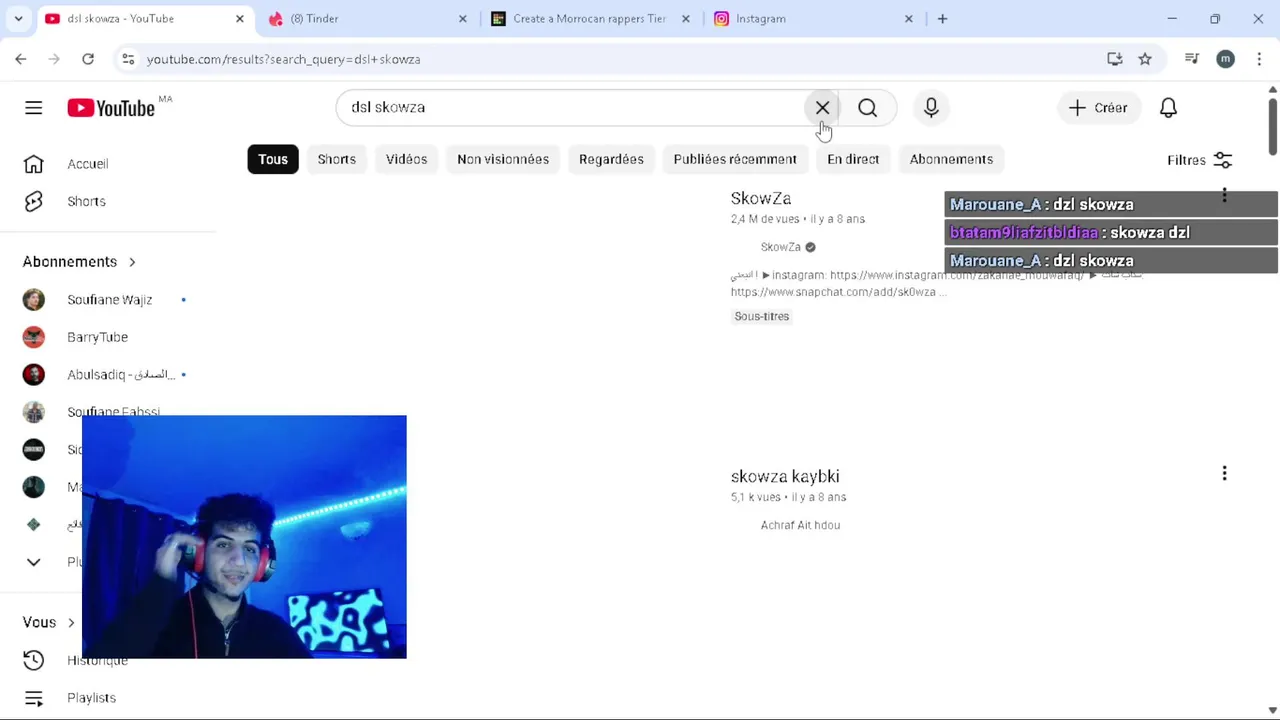This screenshot has width=1280, height=720.
Task: Close the Instagram tab
Action: [x=909, y=19]
